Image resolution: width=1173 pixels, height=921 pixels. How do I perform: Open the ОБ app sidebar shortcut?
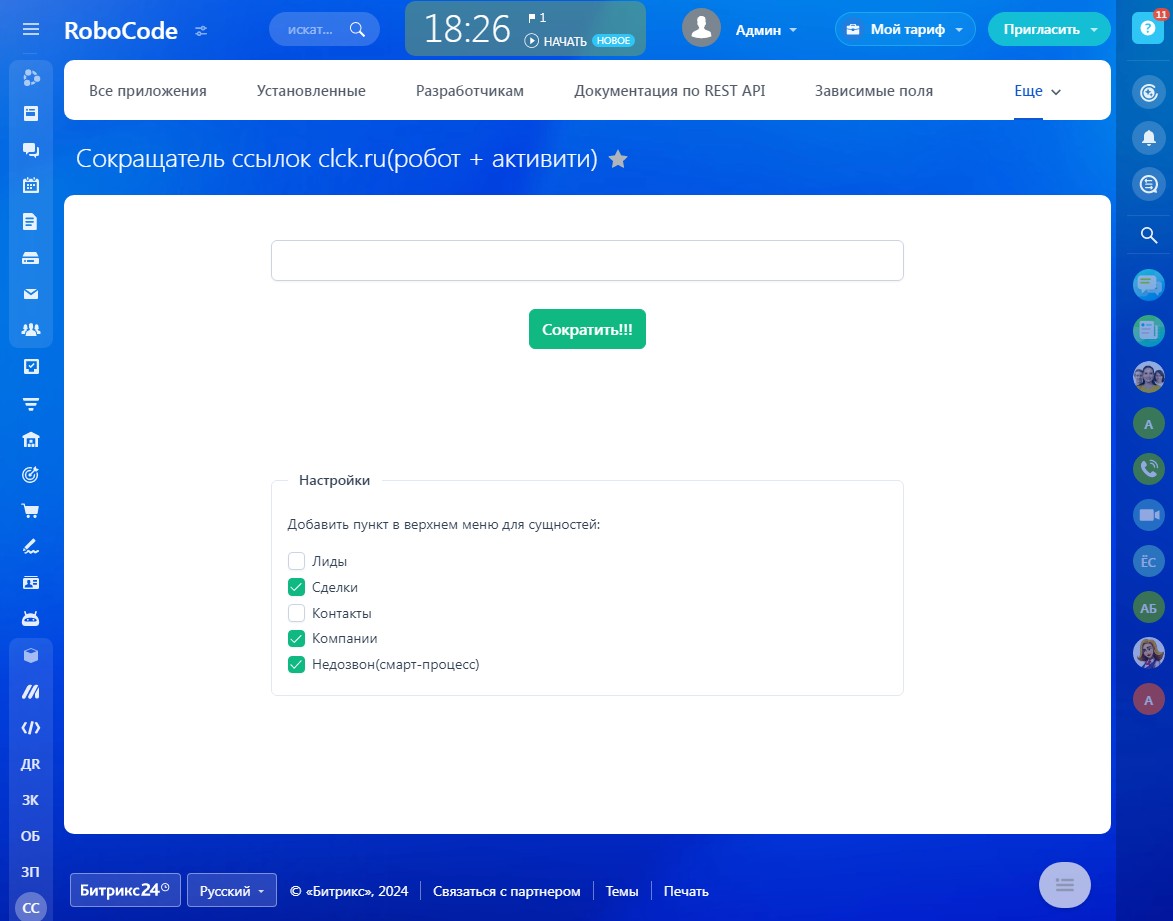(x=31, y=836)
